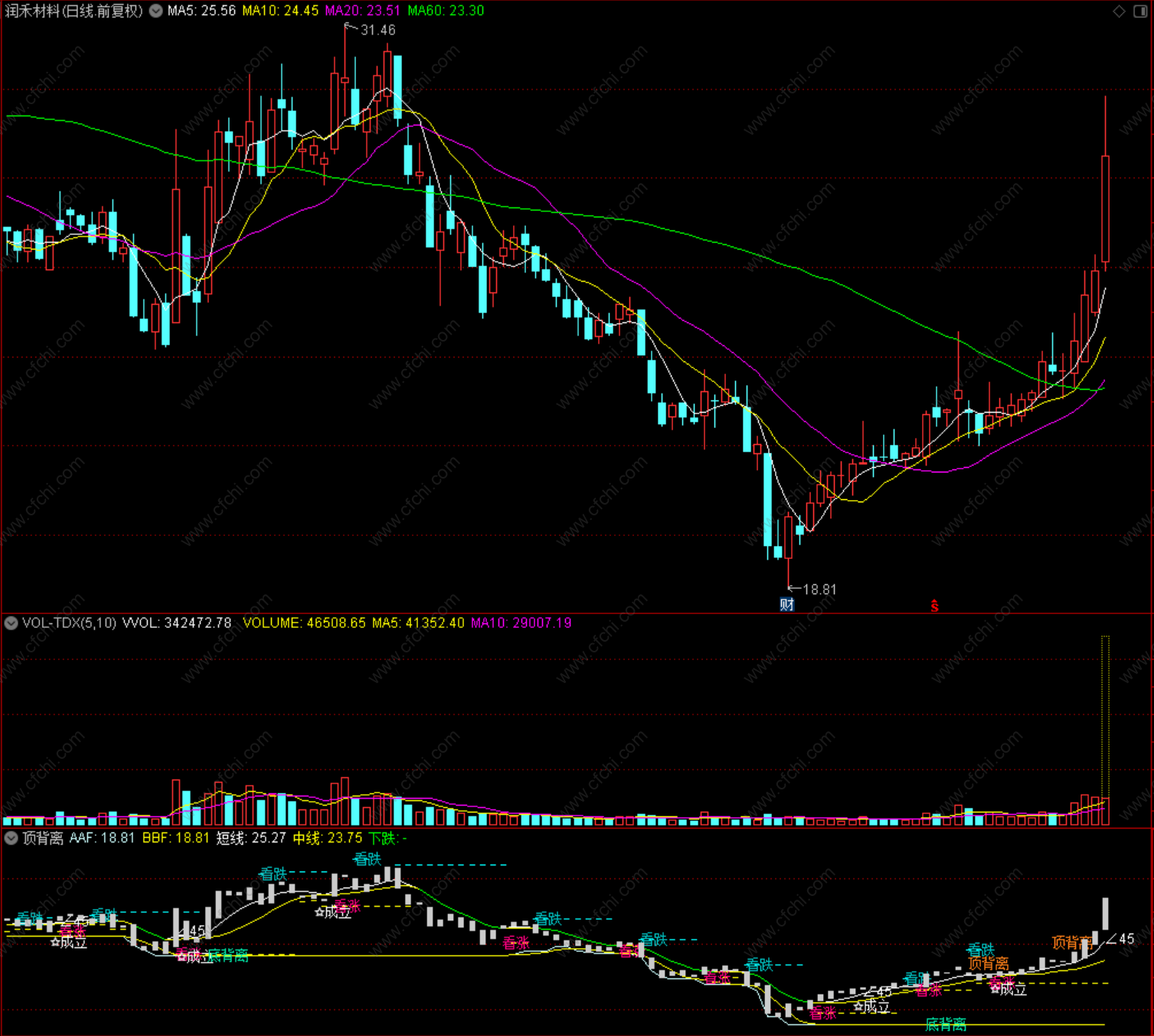
Task: Click the BBF: 18.81 value
Action: 175,838
